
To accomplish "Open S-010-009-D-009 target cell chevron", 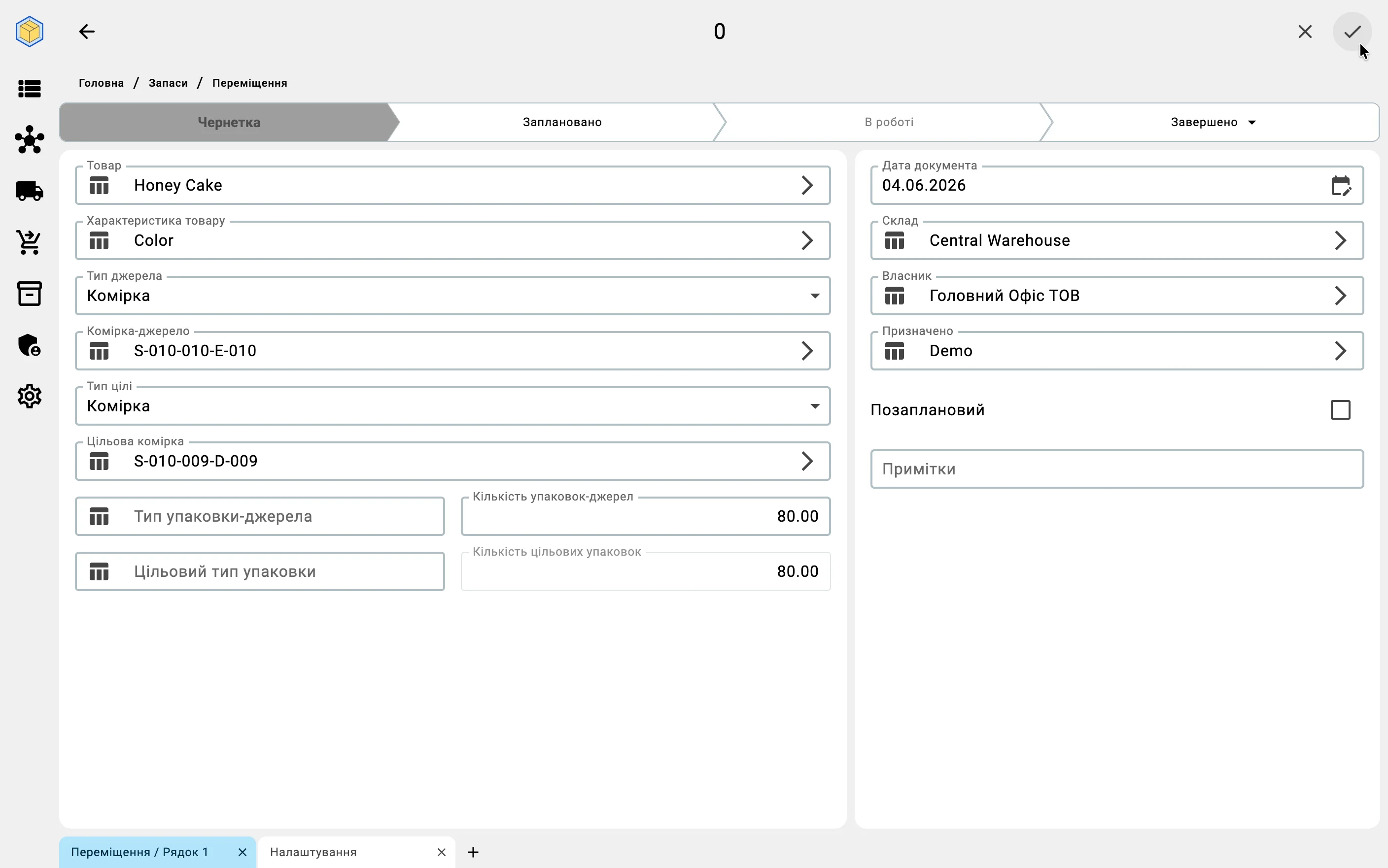I will coord(807,461).
